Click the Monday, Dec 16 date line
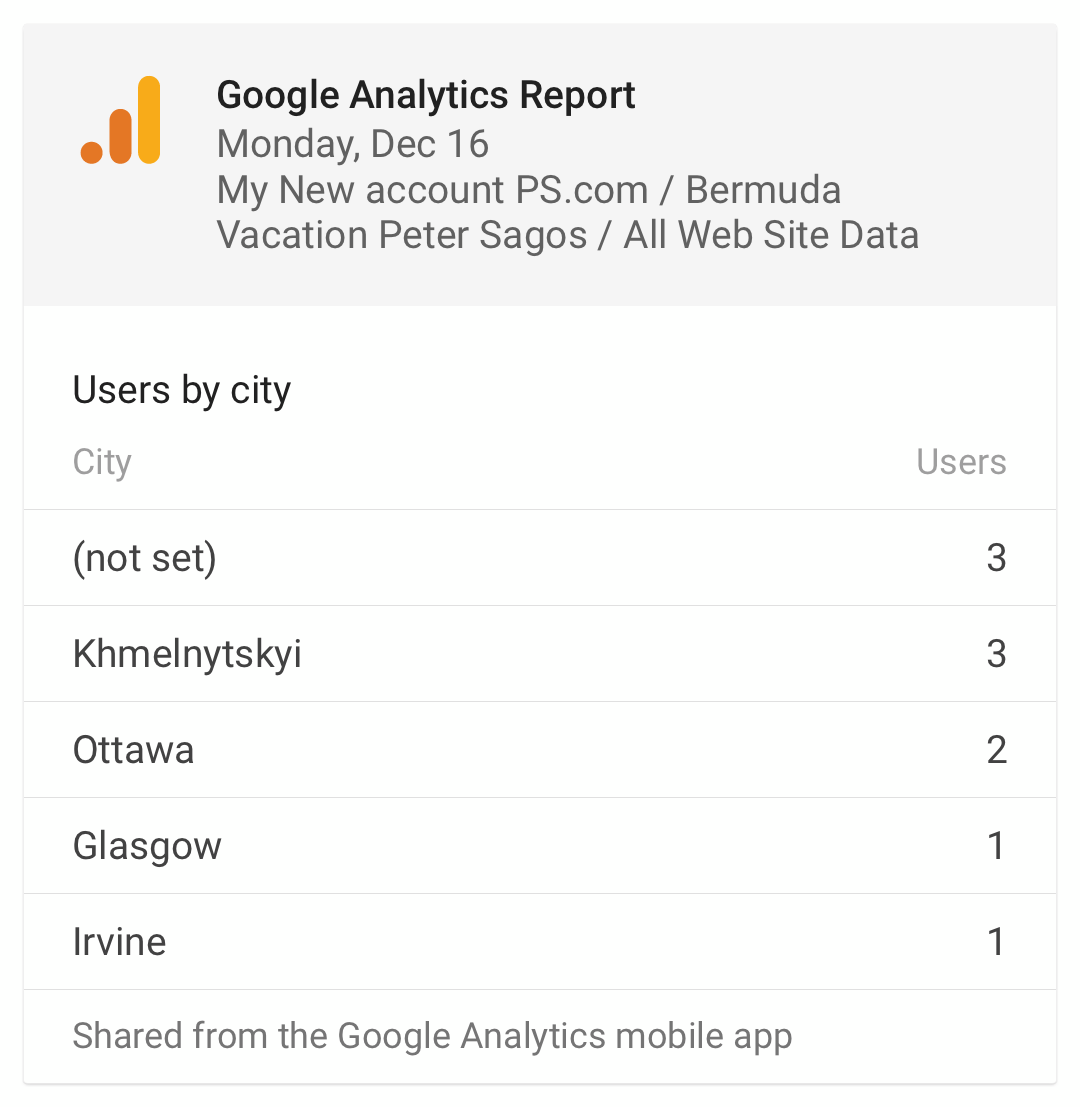Image resolution: width=1080 pixels, height=1107 pixels. click(x=352, y=144)
